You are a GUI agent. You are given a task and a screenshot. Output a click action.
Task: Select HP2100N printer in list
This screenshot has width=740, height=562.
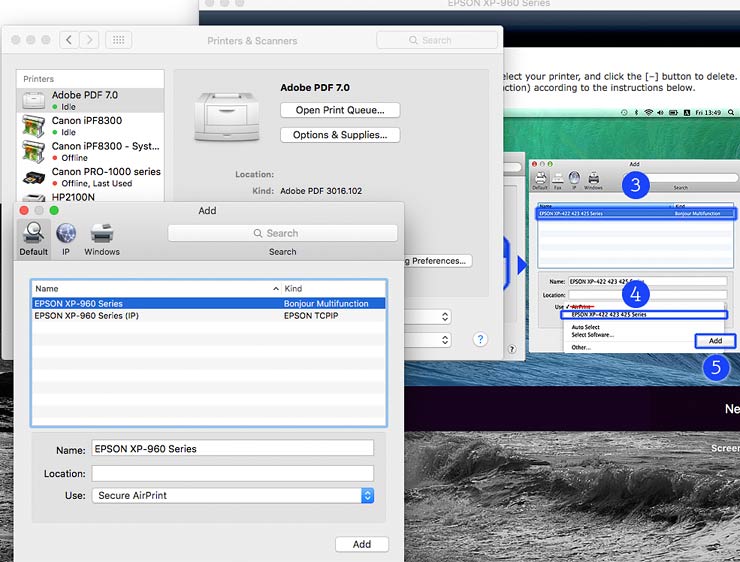coord(91,197)
